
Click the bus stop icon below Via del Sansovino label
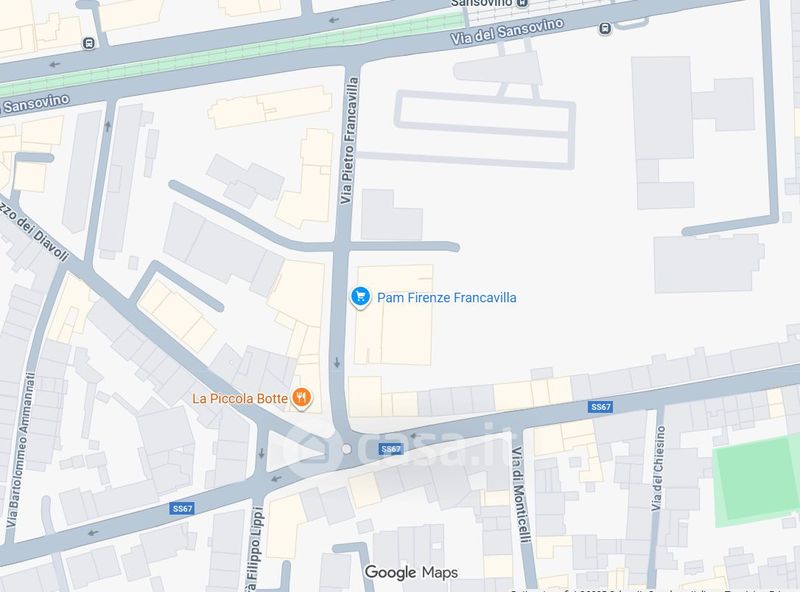click(x=605, y=29)
